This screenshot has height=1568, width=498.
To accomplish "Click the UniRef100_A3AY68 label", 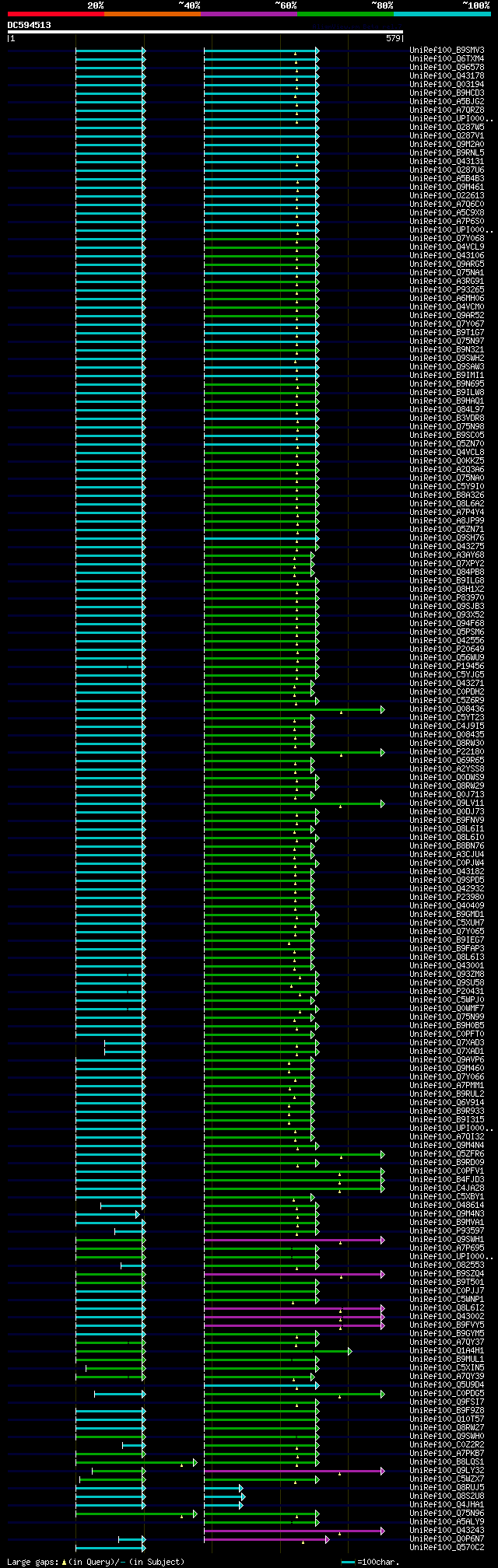I will [x=447, y=555].
